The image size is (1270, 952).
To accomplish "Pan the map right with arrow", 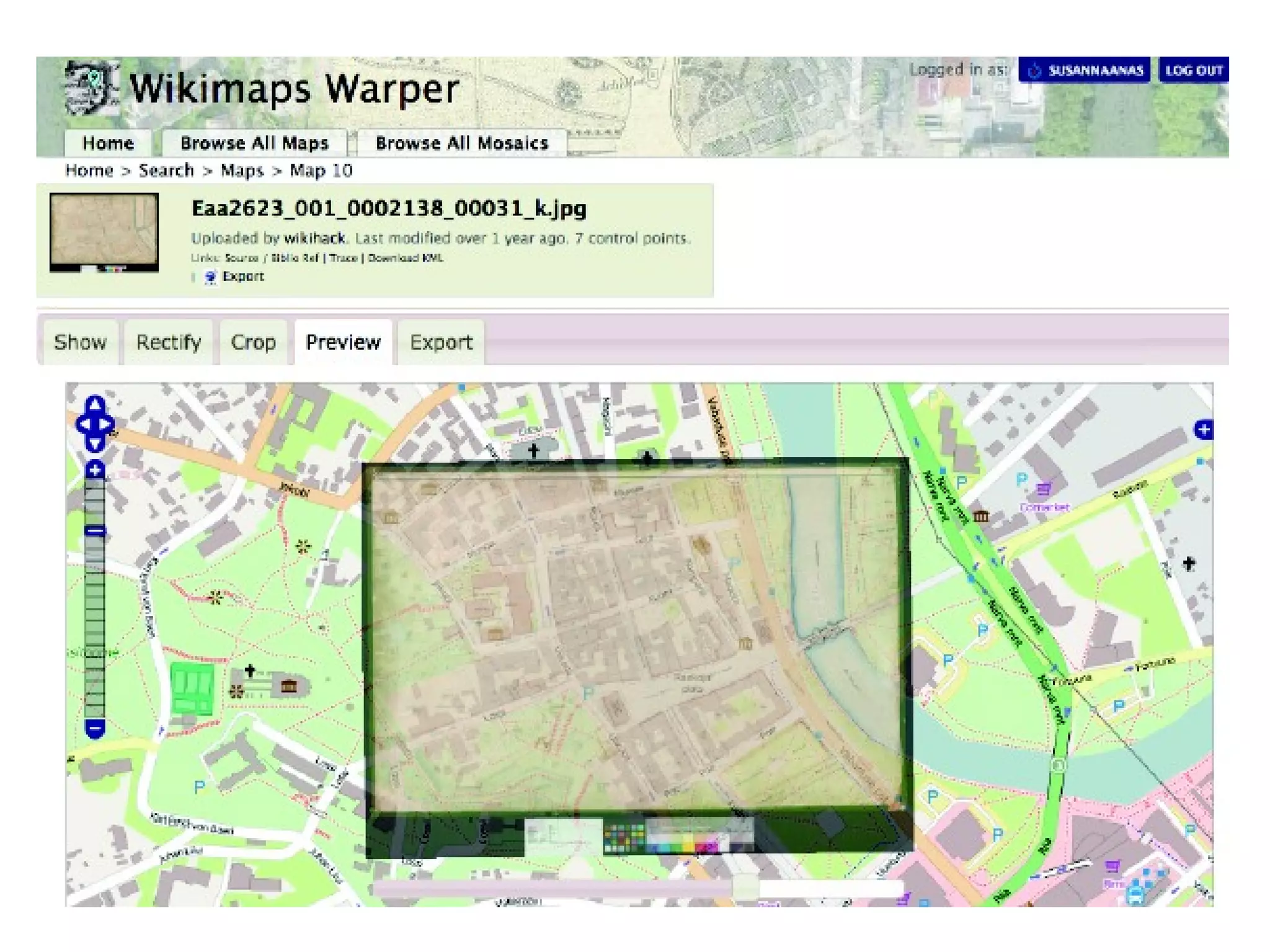I will (107, 425).
